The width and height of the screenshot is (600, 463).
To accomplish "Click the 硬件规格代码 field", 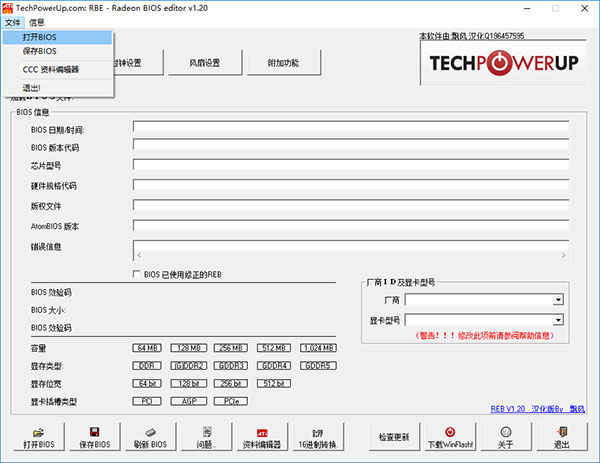I will (x=351, y=186).
